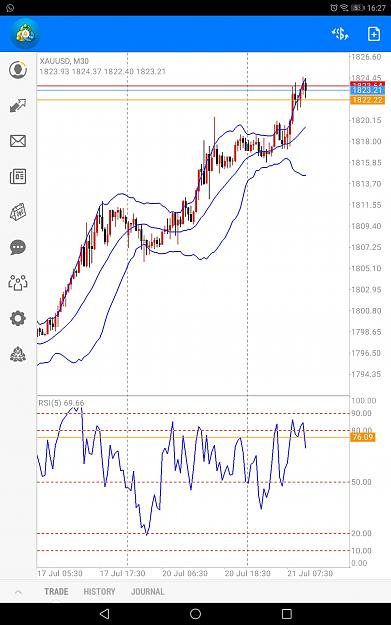Switch to the TRADE tab

[56, 592]
